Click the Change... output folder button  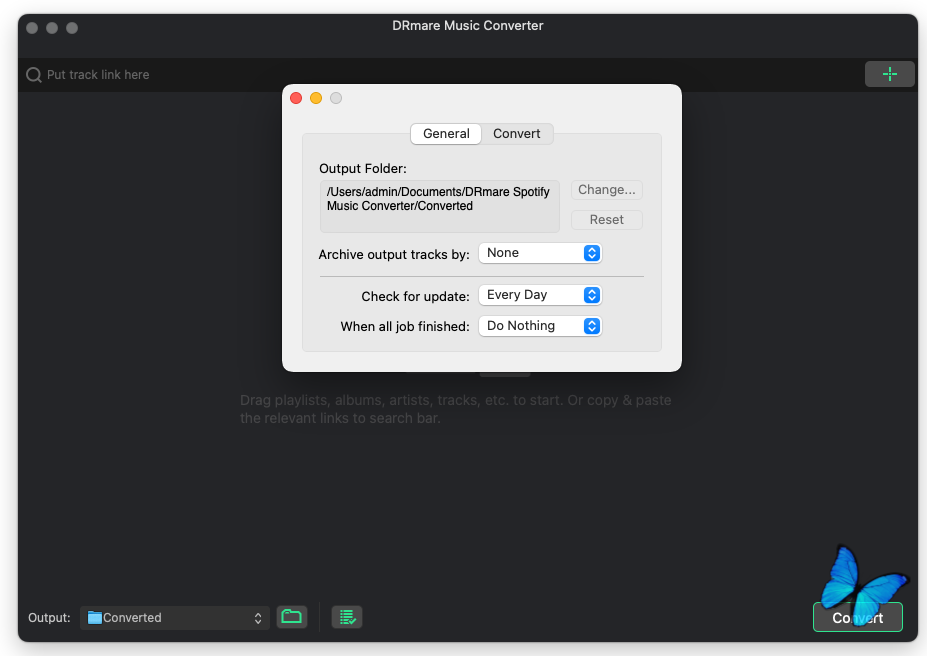pyautogui.click(x=607, y=190)
